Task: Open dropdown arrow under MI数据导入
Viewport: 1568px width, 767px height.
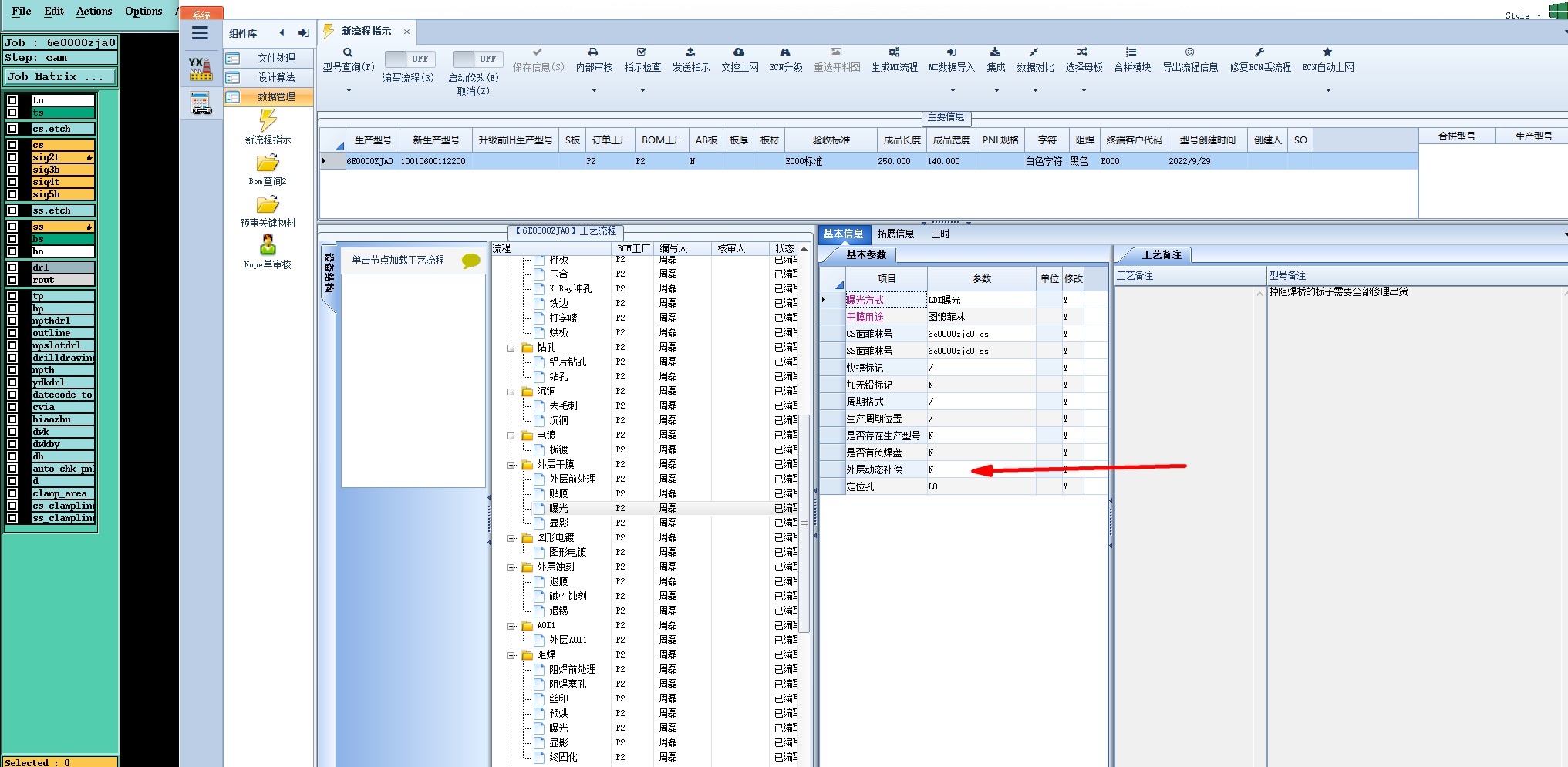Action: [953, 91]
